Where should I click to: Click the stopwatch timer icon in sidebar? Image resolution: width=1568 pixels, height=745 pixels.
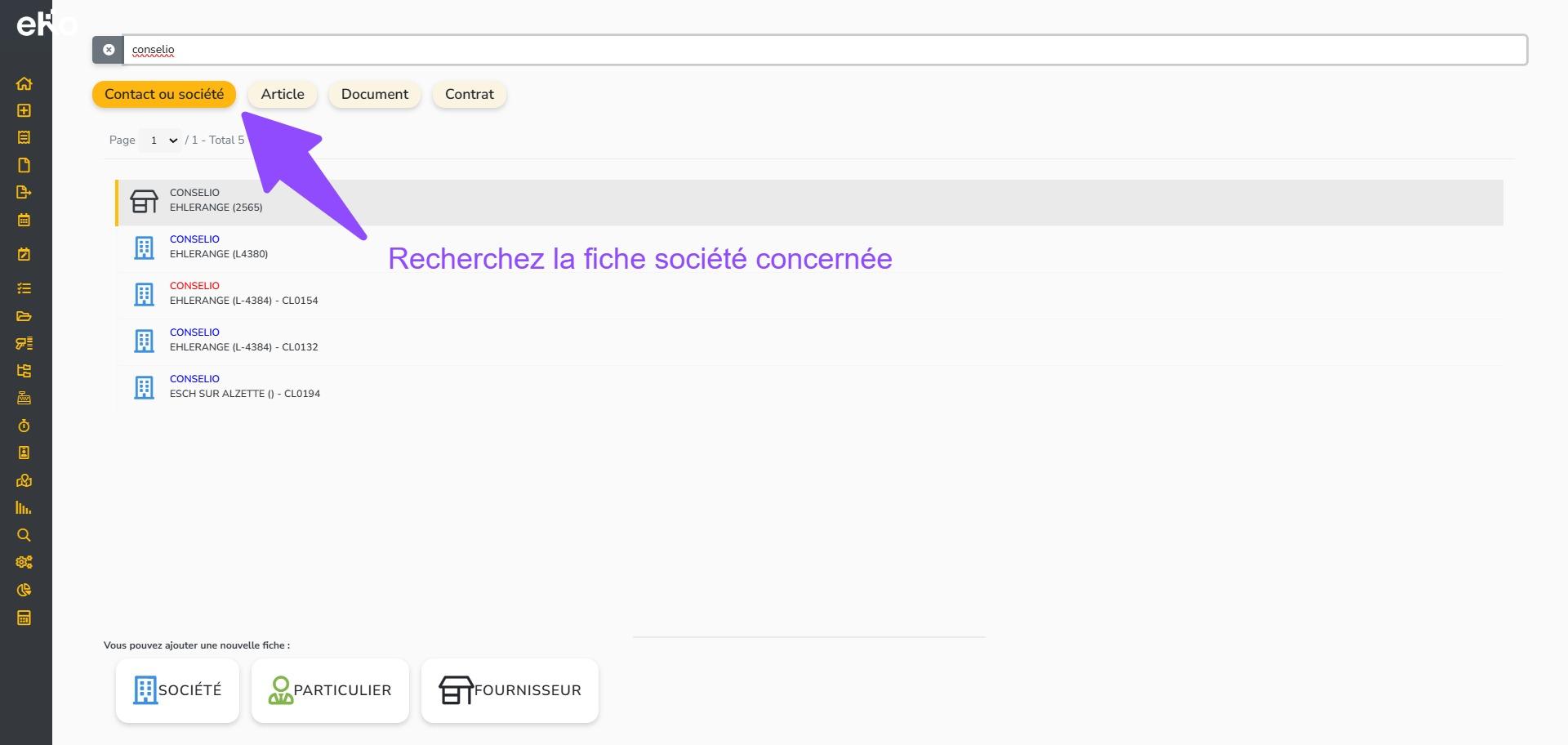tap(24, 426)
